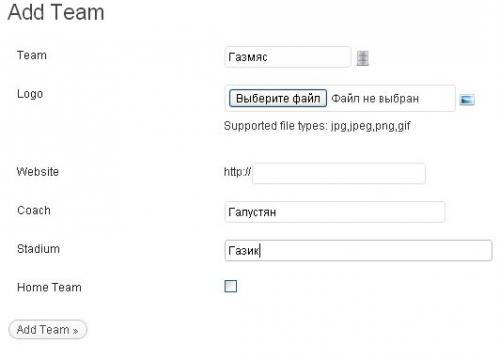Click the database icon beside Team field
Viewport: 500px width, 360px height.
click(363, 58)
